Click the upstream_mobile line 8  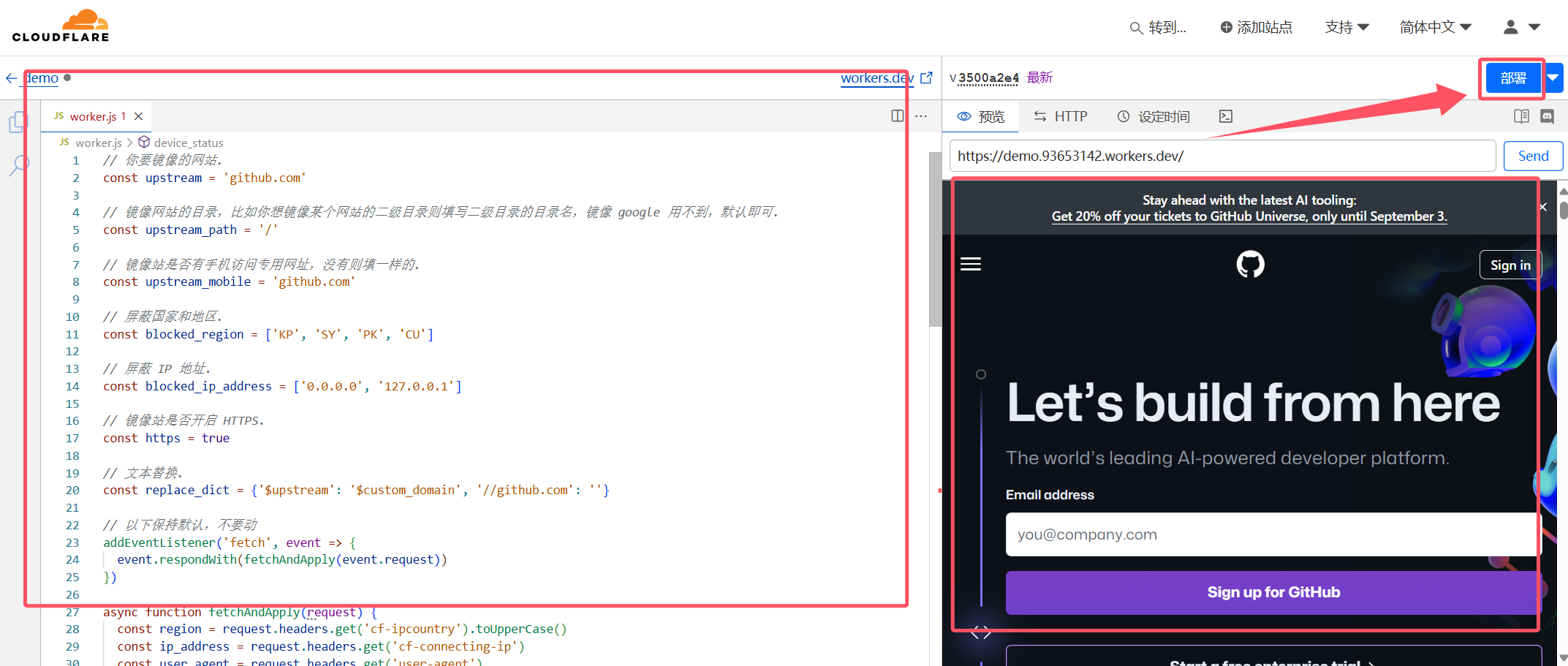pos(229,281)
